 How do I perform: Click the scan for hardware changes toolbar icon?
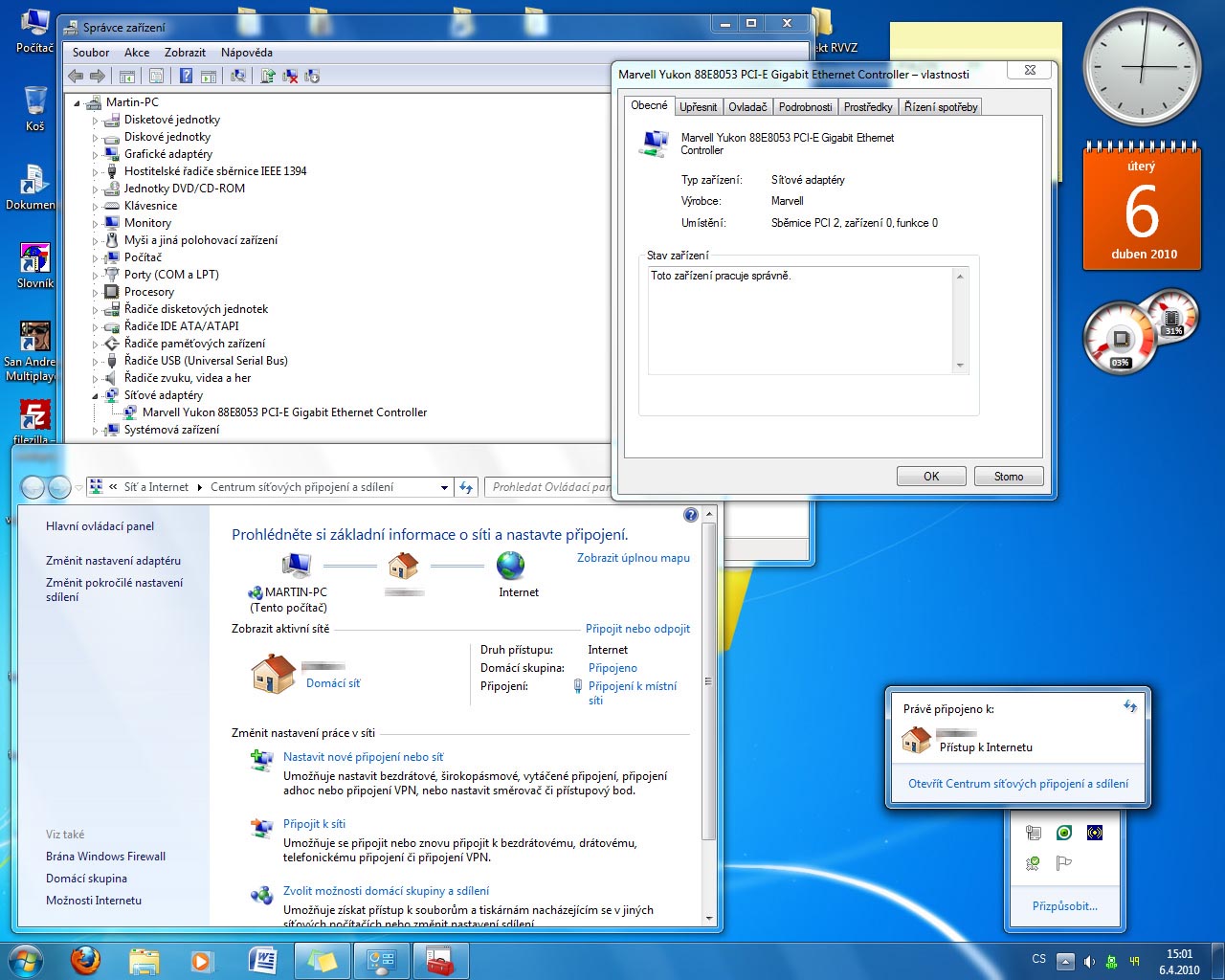tap(238, 76)
